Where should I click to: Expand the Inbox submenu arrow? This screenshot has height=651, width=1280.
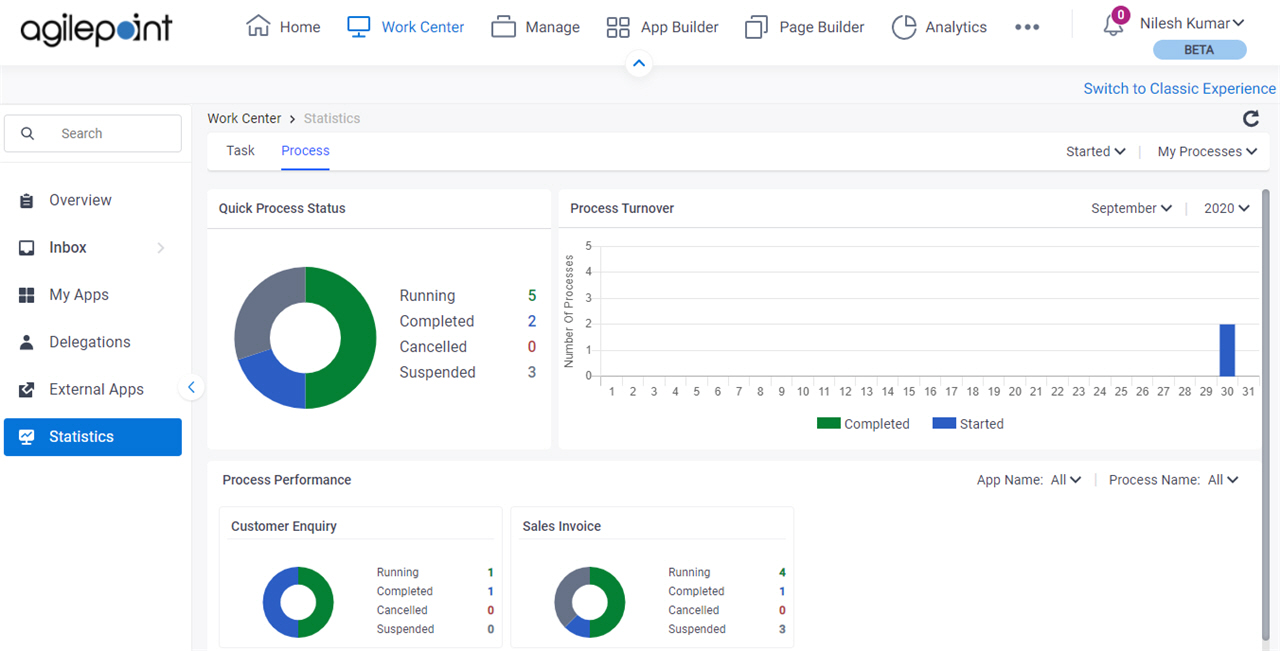coord(161,248)
